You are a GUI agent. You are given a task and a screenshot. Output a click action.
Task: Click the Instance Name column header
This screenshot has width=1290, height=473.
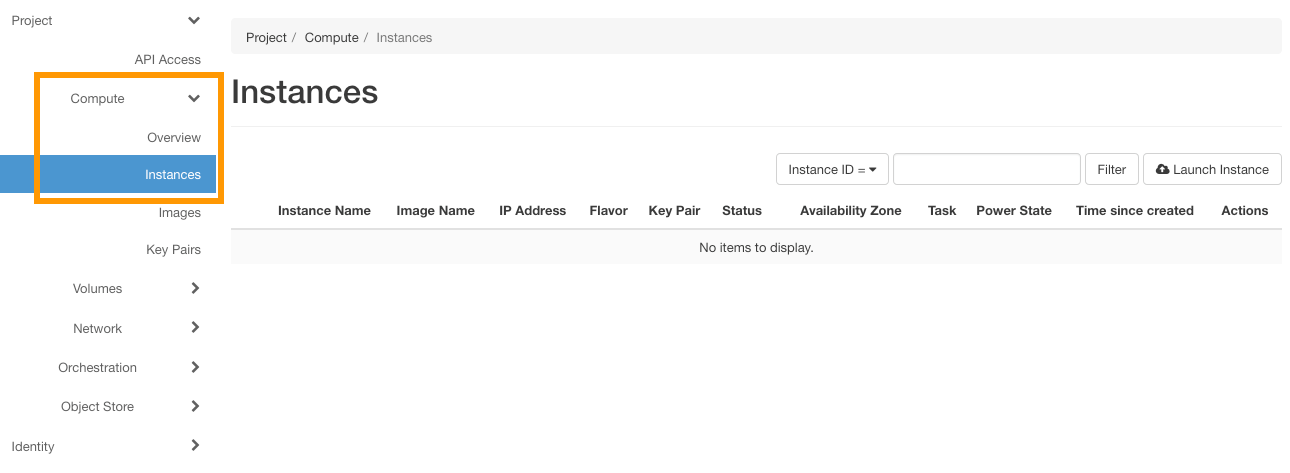(x=324, y=211)
